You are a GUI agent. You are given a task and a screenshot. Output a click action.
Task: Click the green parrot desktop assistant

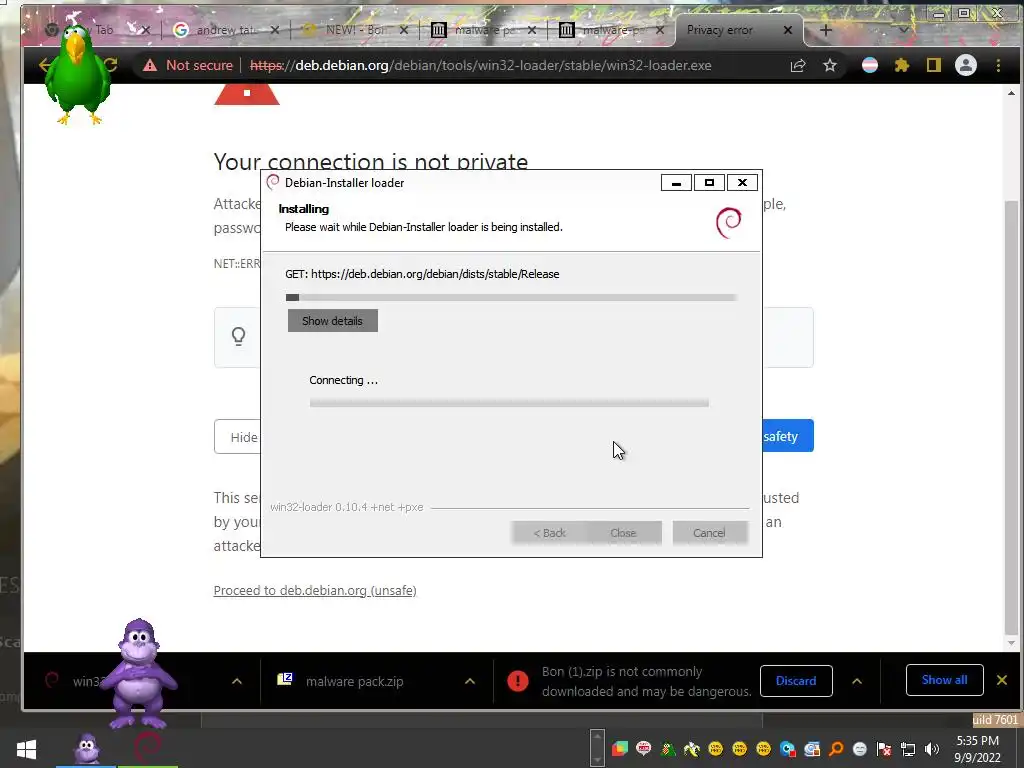pyautogui.click(x=77, y=73)
